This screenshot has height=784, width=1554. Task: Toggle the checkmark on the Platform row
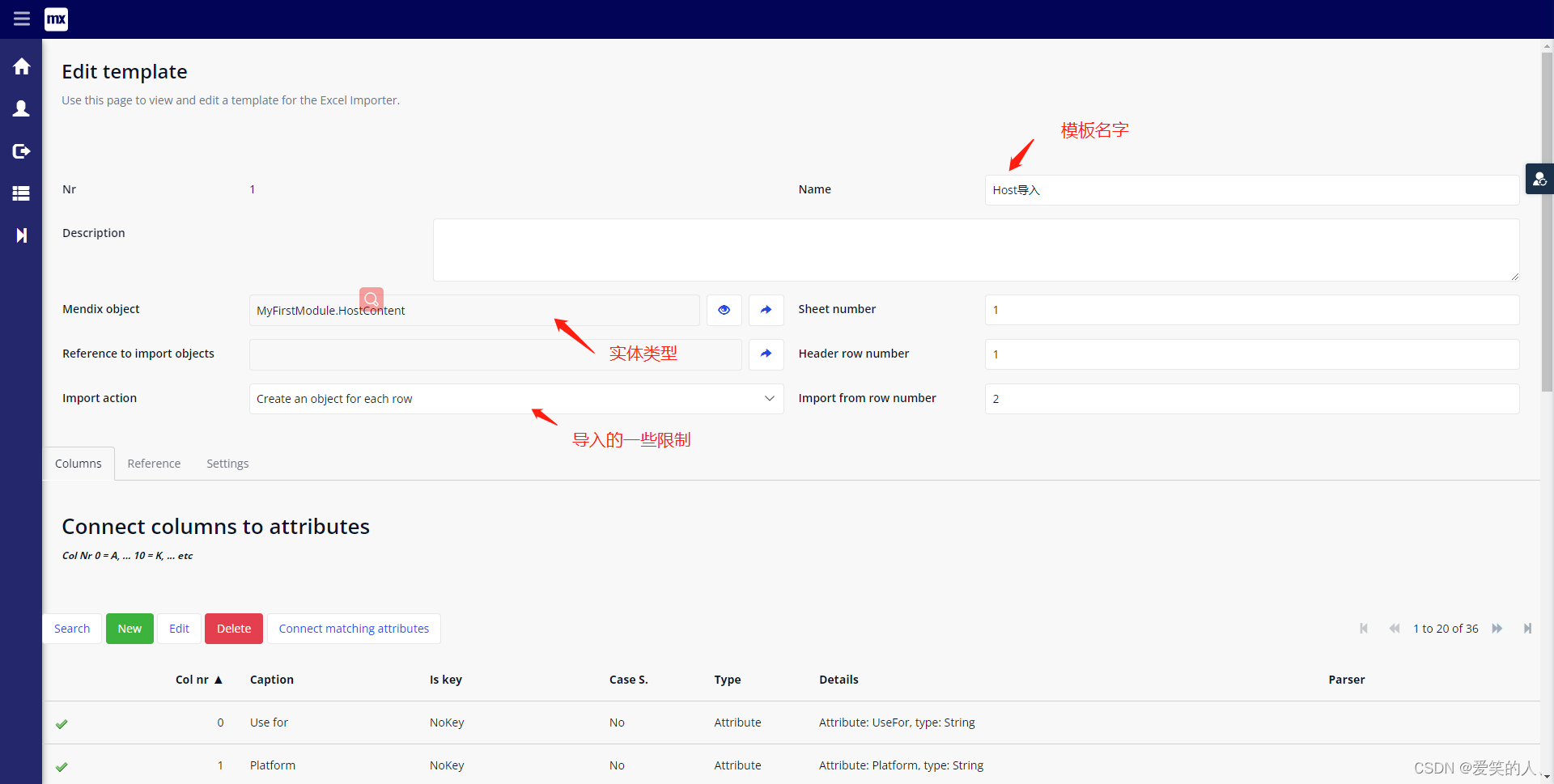pyautogui.click(x=62, y=767)
